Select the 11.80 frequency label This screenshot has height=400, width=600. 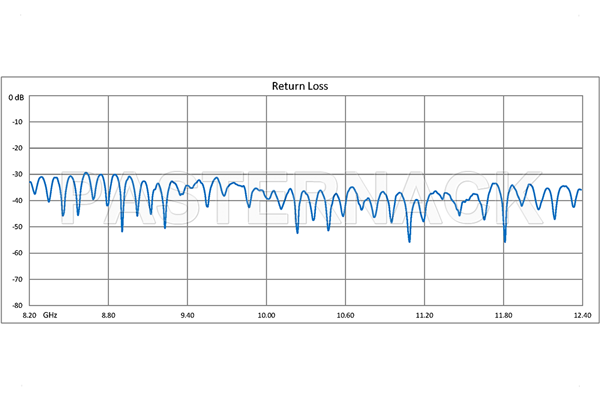503,315
